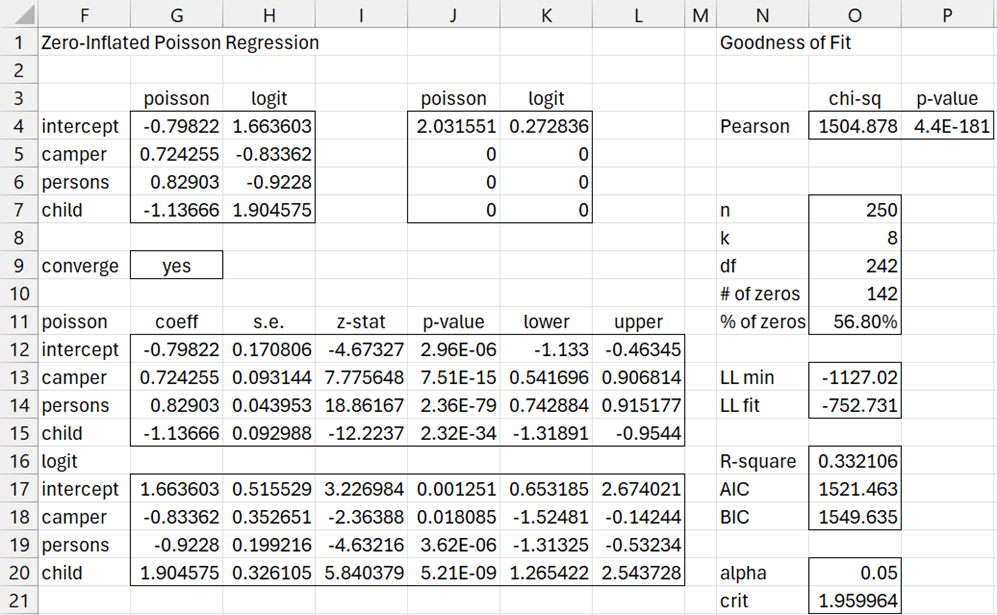997x615 pixels.
Task: Select the row 16 header
Action: click(x=18, y=462)
